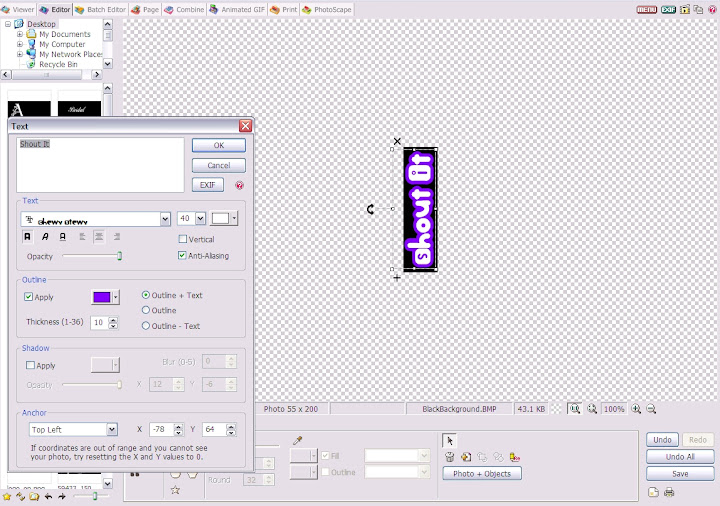Open the font size dropdown arrow
Image resolution: width=720 pixels, height=506 pixels.
(200, 219)
